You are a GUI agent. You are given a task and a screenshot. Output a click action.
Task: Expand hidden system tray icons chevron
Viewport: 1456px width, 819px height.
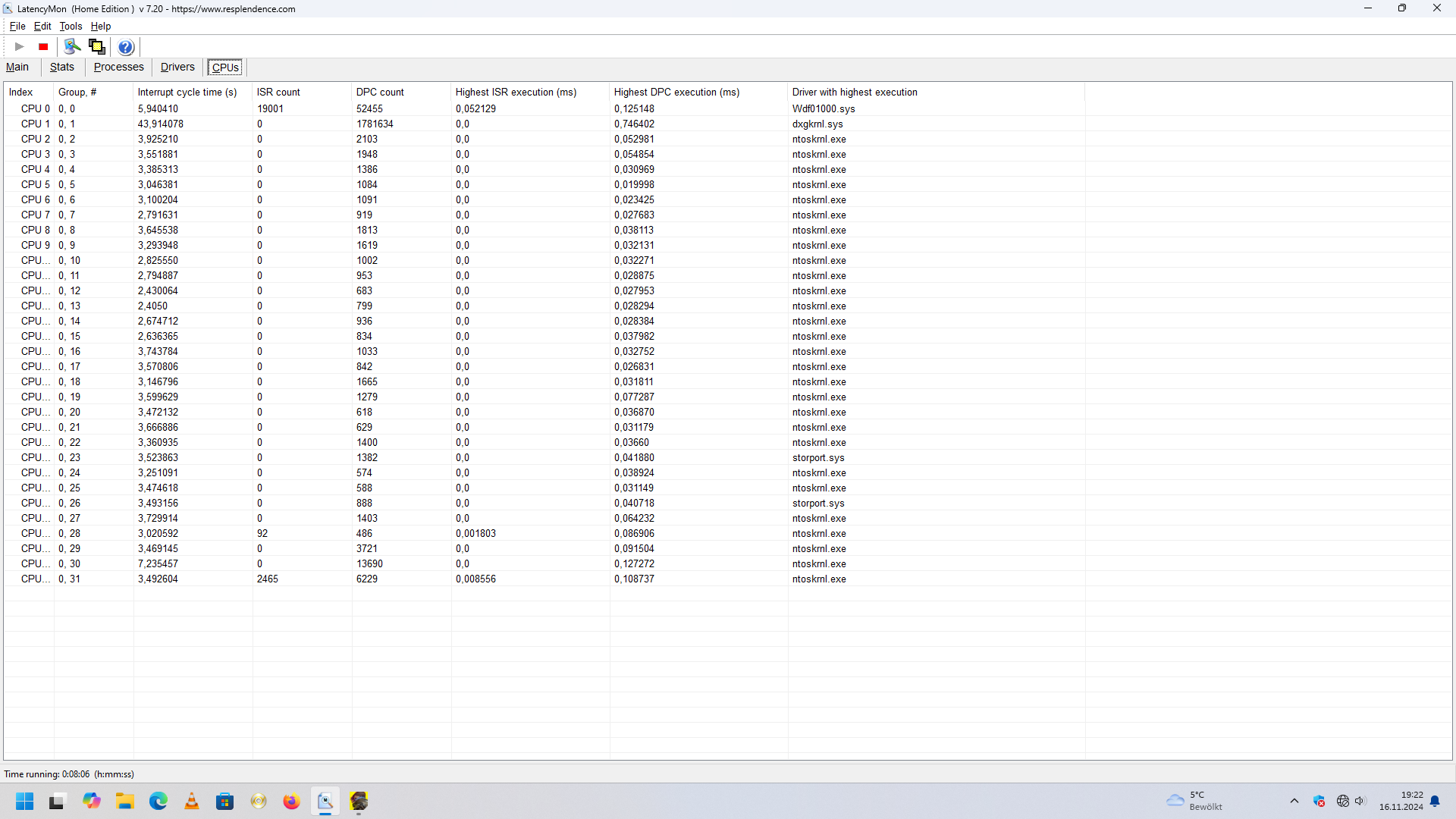1294,801
